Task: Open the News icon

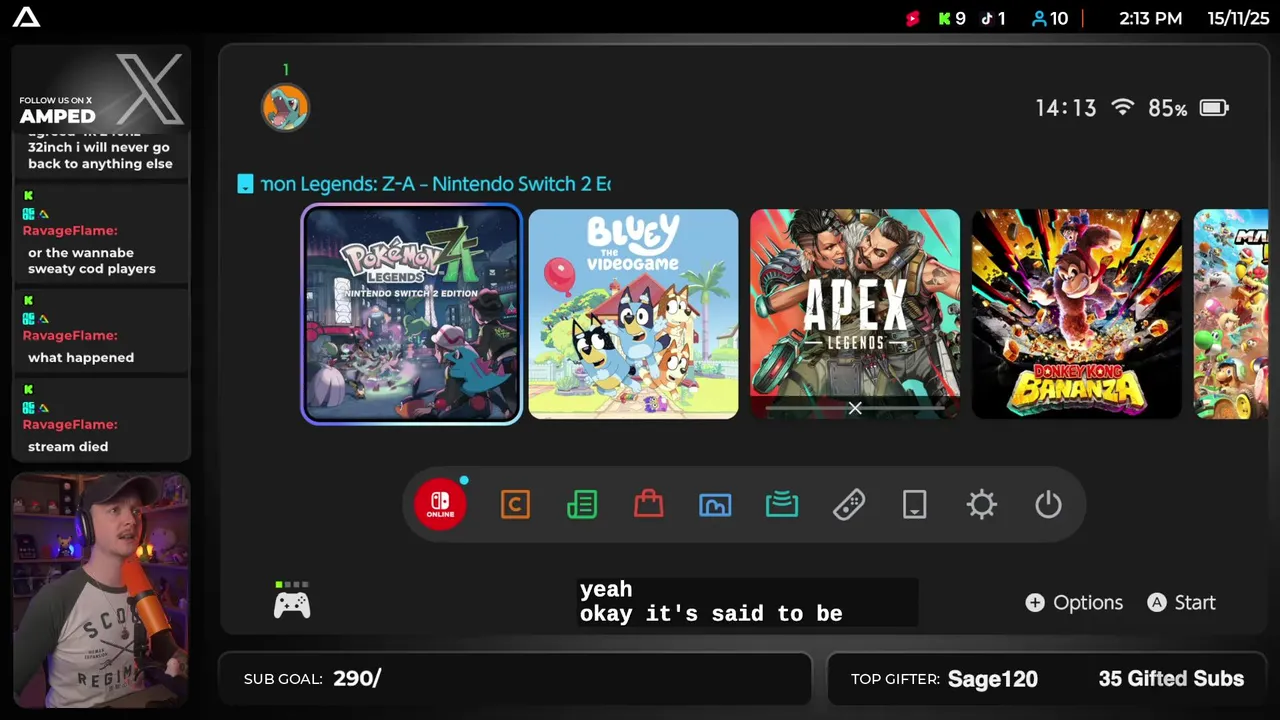Action: pyautogui.click(x=582, y=505)
